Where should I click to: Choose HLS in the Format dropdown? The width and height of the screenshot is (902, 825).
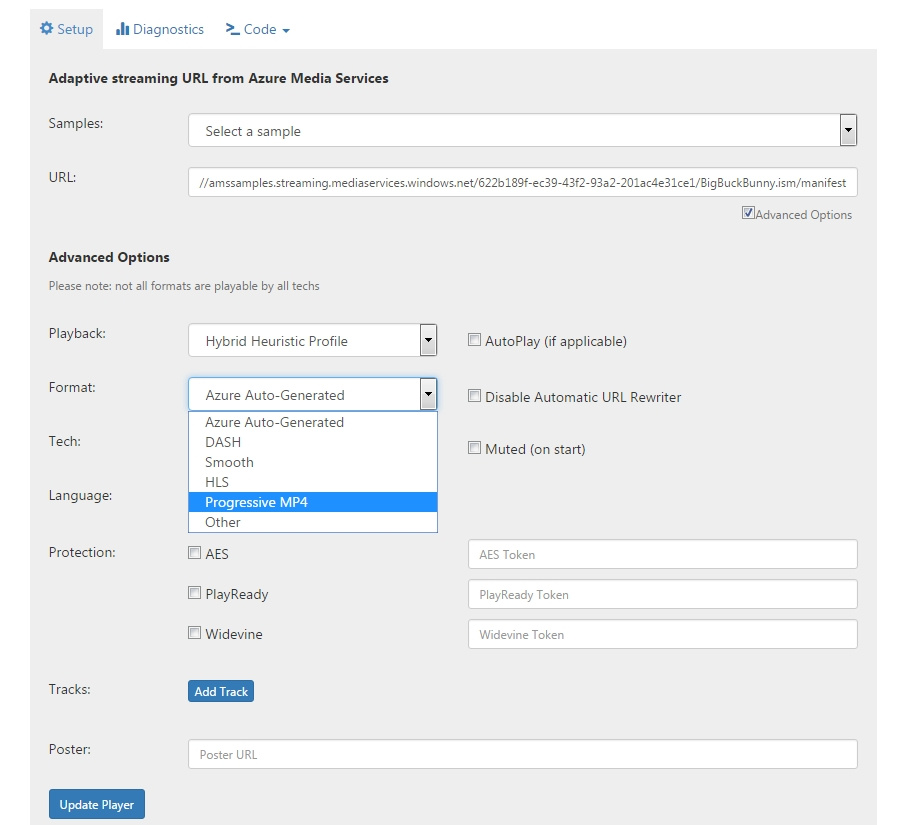217,482
